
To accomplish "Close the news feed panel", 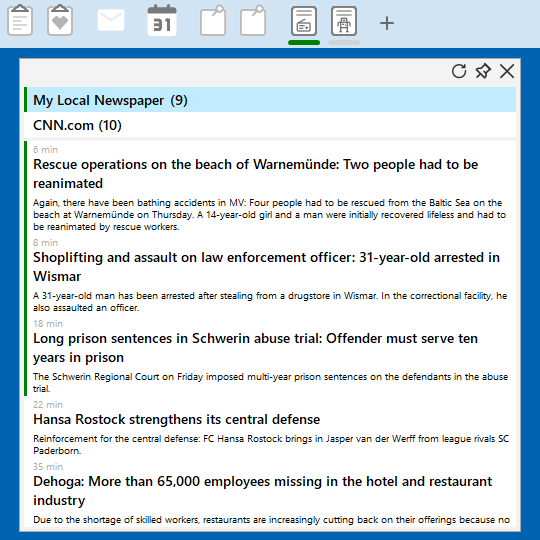I will (507, 71).
